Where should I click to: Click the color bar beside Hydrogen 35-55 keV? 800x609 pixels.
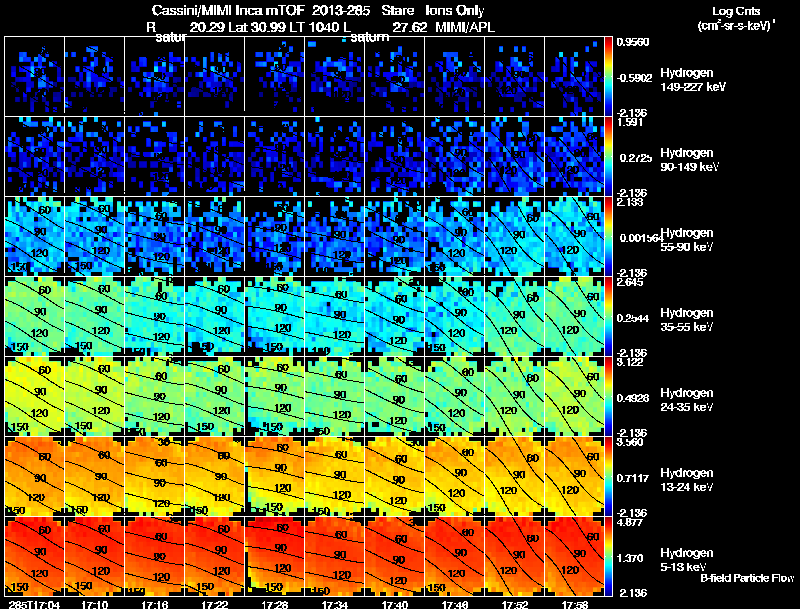[608, 316]
